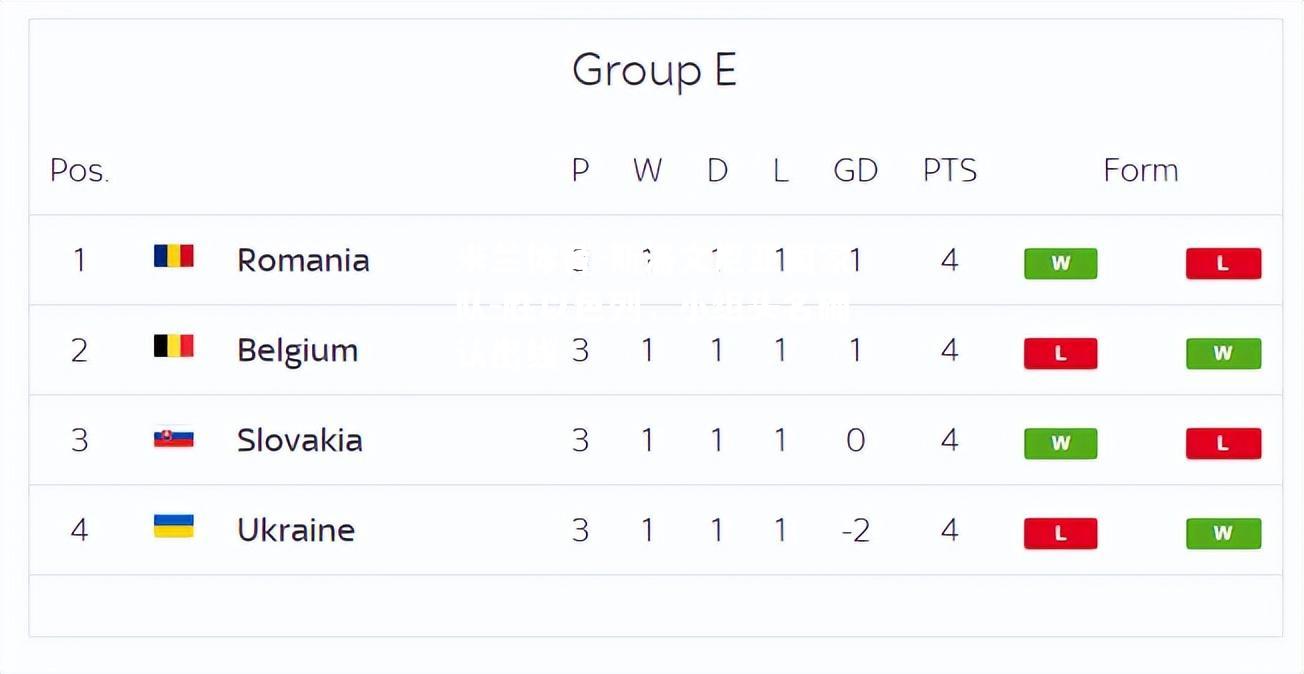Click the Pos. column header
Viewport: 1304px width, 674px height.
point(79,171)
